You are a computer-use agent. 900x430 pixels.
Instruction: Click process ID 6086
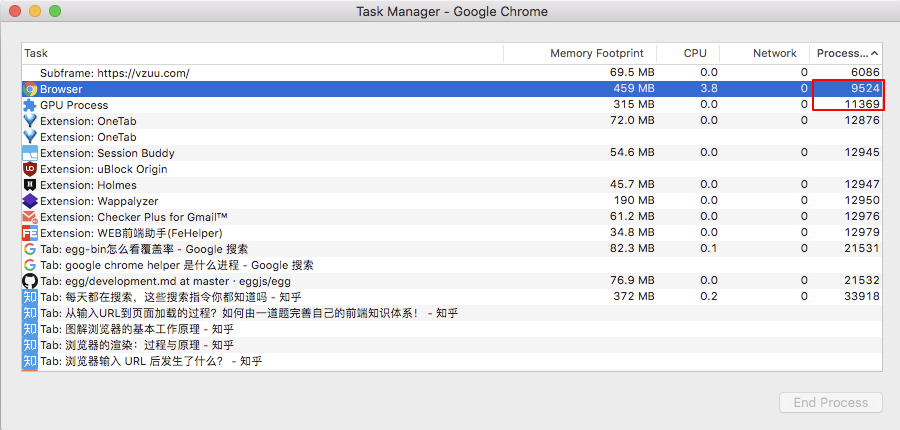click(x=866, y=73)
